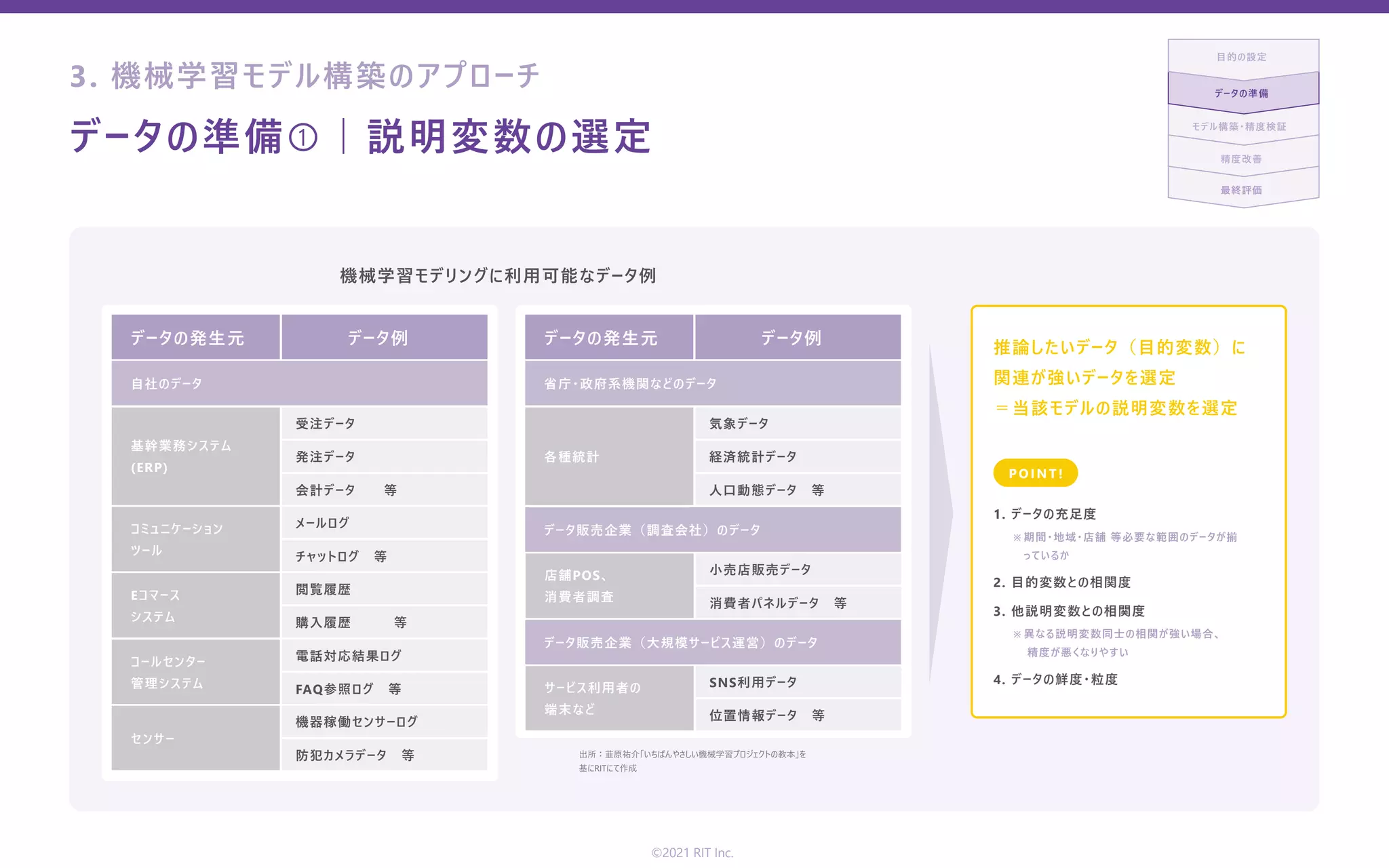Click point 3. 他説明変数との相関度
The image size is (1389, 868).
point(1069,611)
